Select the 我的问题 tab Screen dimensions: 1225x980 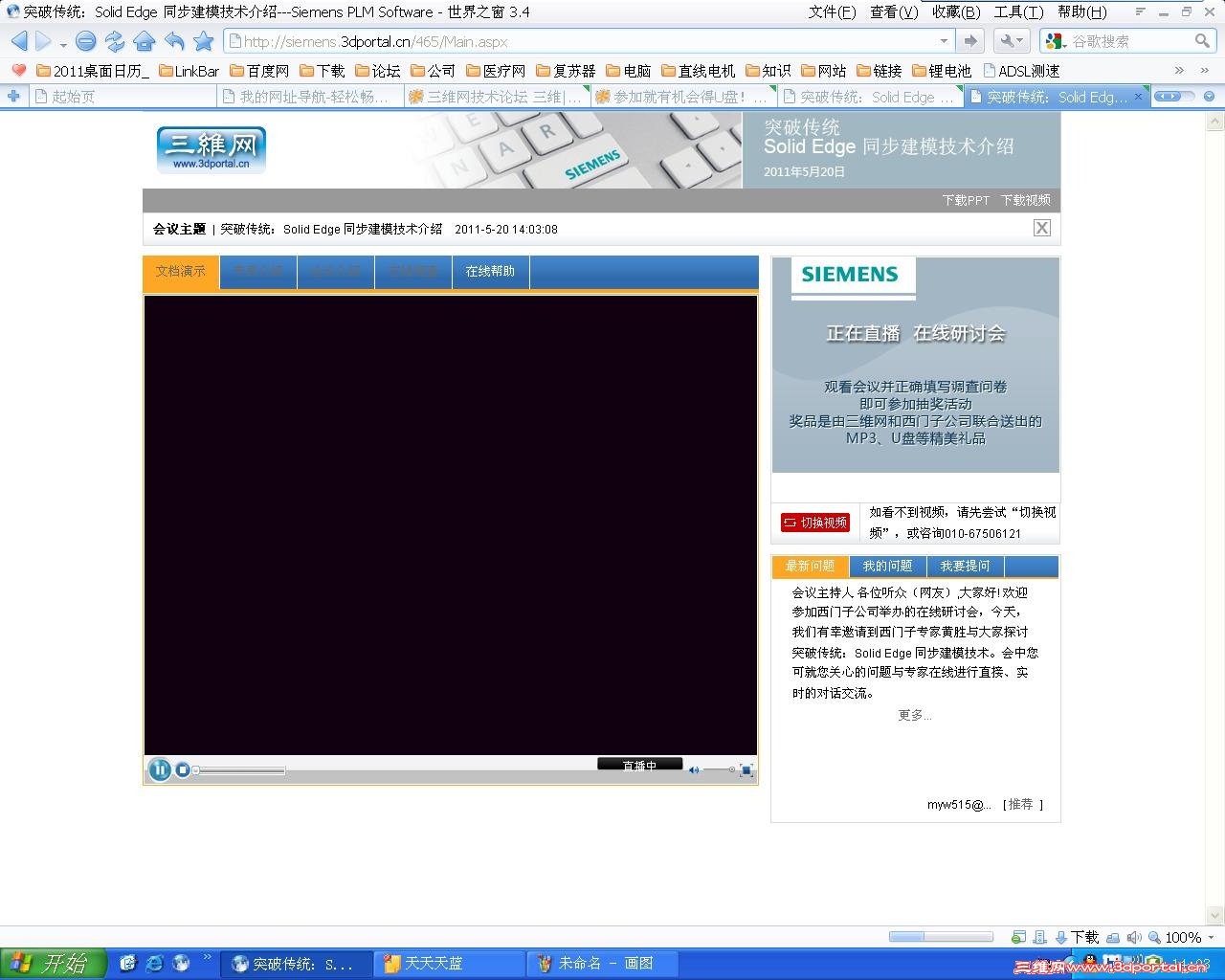tap(888, 567)
